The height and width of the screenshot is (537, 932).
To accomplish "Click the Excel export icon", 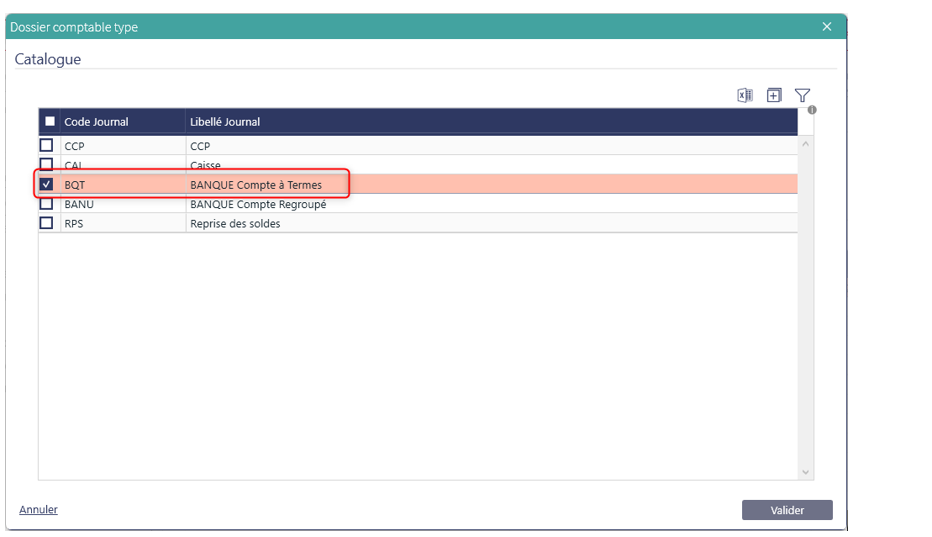I will pos(744,96).
